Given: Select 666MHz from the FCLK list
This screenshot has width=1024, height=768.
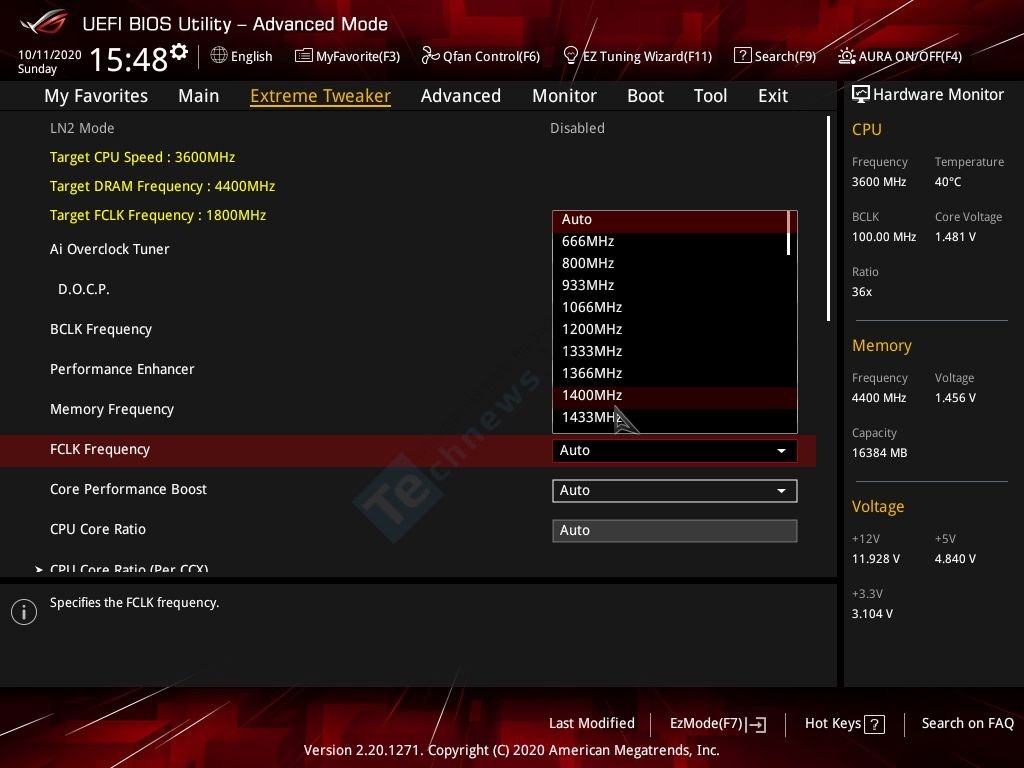Looking at the screenshot, I should 671,242.
